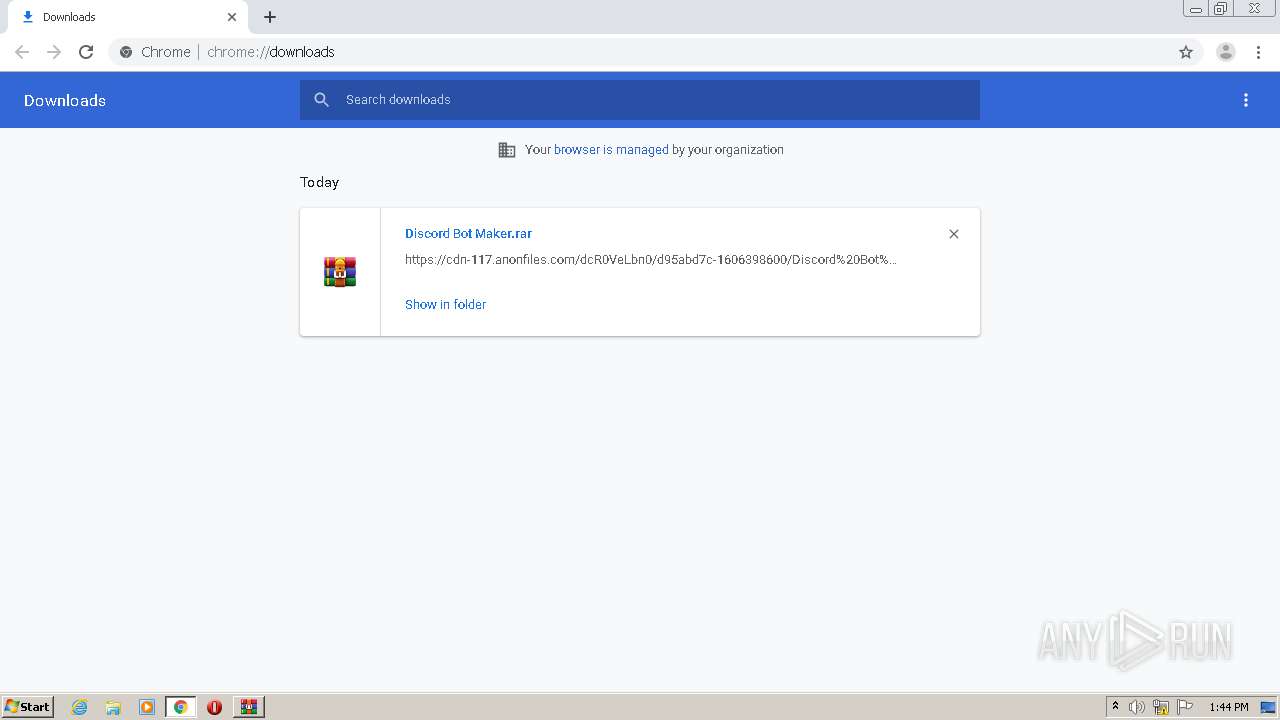Screen dimensions: 1280x720
Task: Click the volume speaker tray icon
Action: point(1137,707)
